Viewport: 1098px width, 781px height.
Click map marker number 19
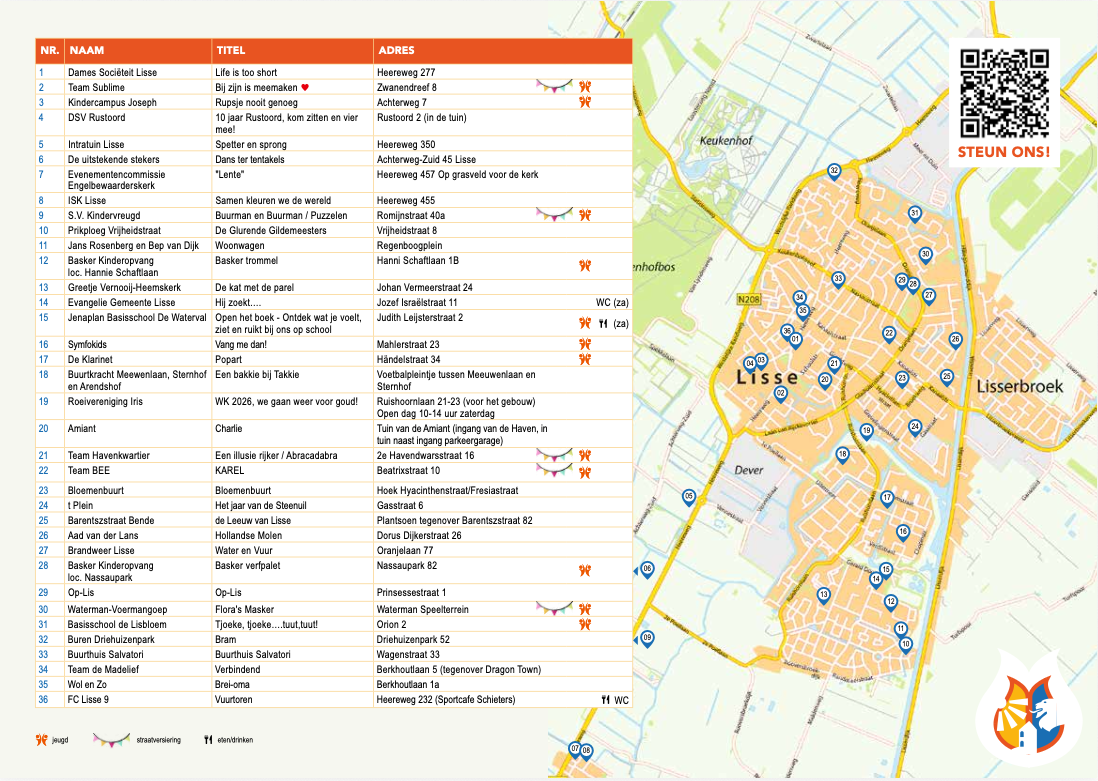point(867,432)
